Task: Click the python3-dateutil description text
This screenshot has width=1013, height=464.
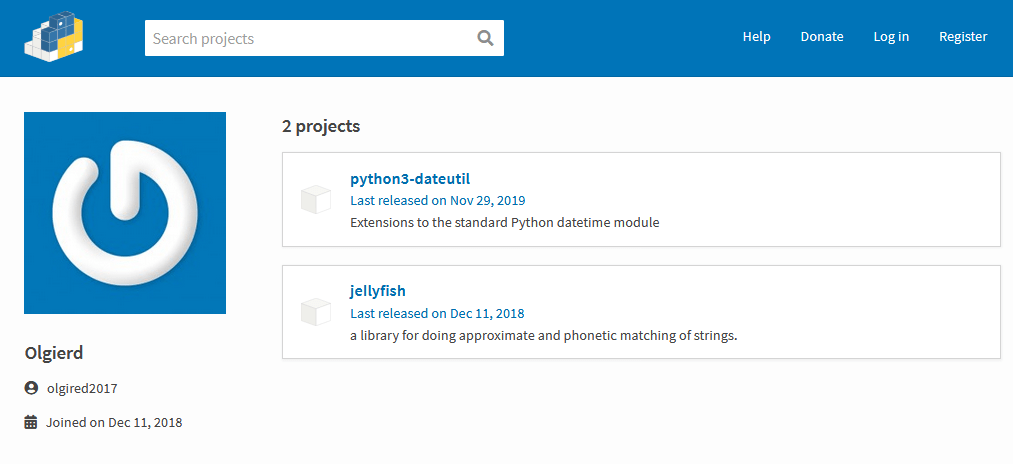Action: [504, 222]
